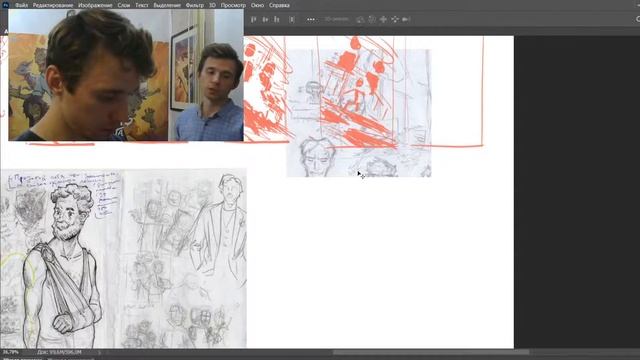Image resolution: width=640 pixels, height=360 pixels.
Task: Click the document size info in status bar
Action: coord(59,352)
